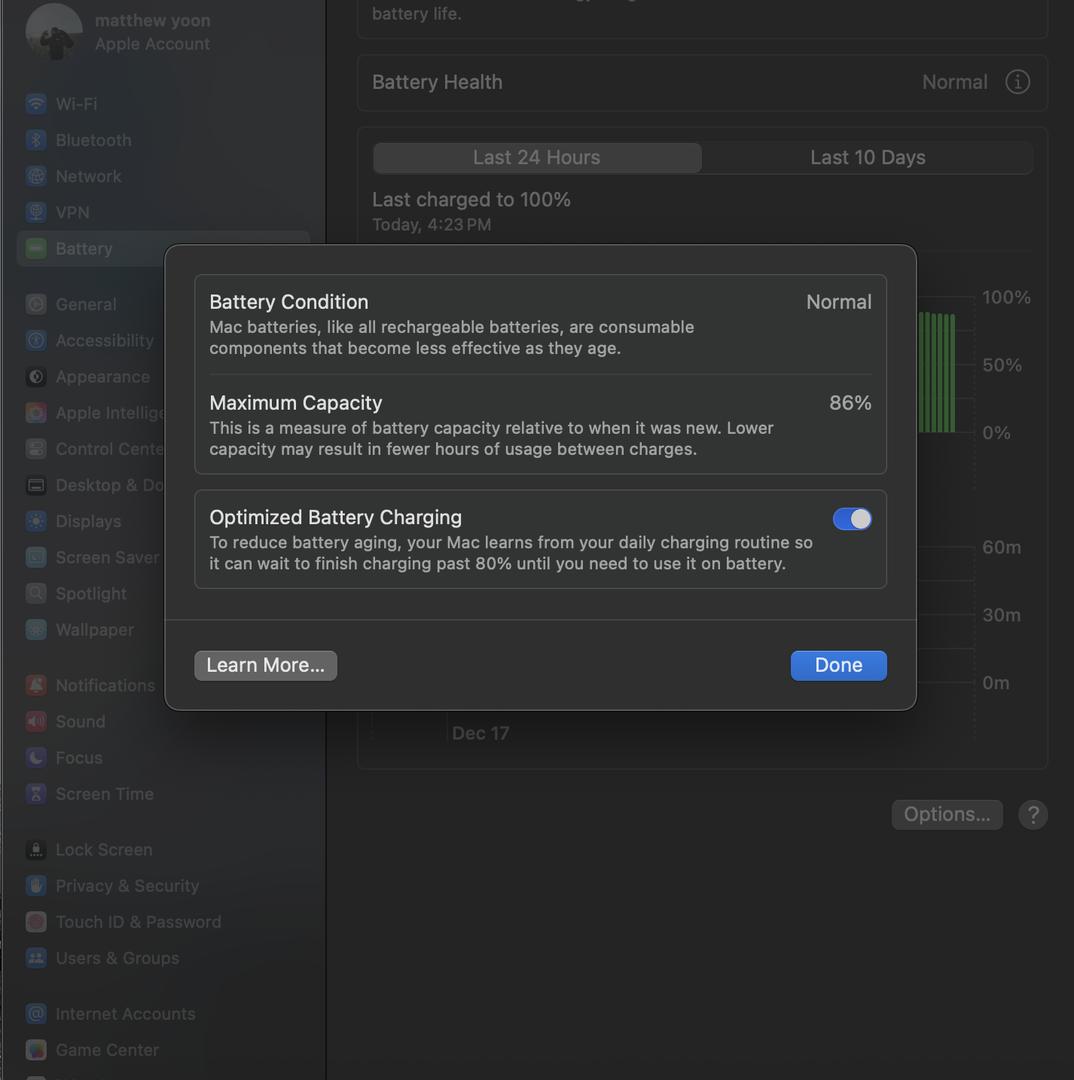
Task: Click the question mark help button
Action: 1033,814
